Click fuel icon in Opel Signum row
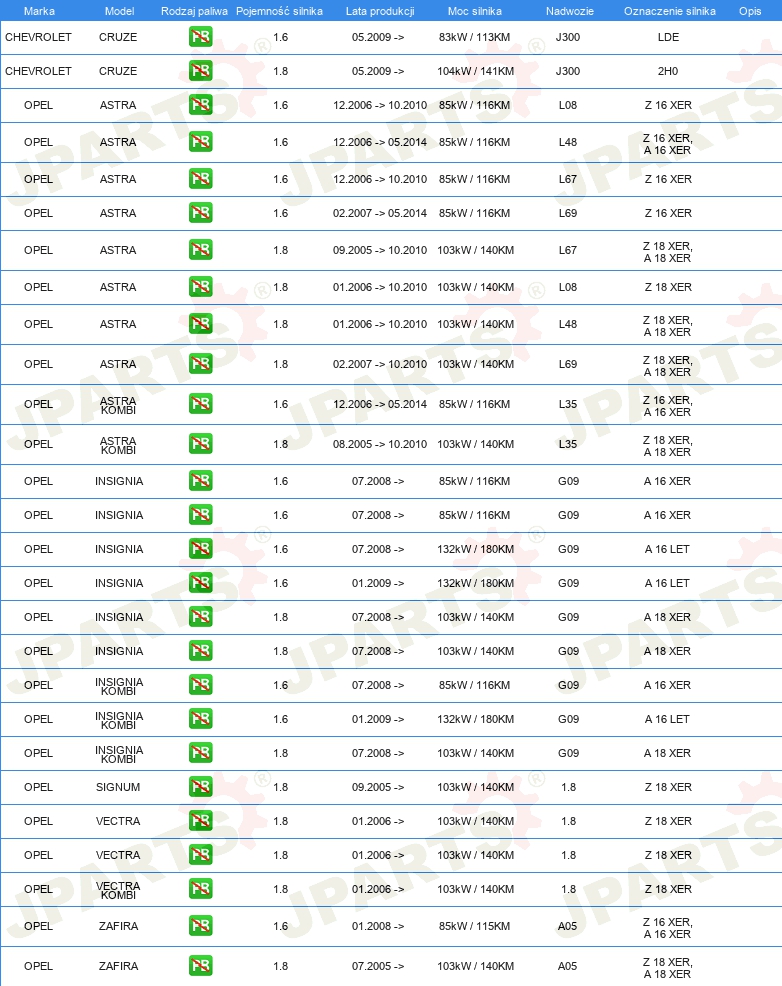Image resolution: width=782 pixels, height=986 pixels. pos(201,787)
